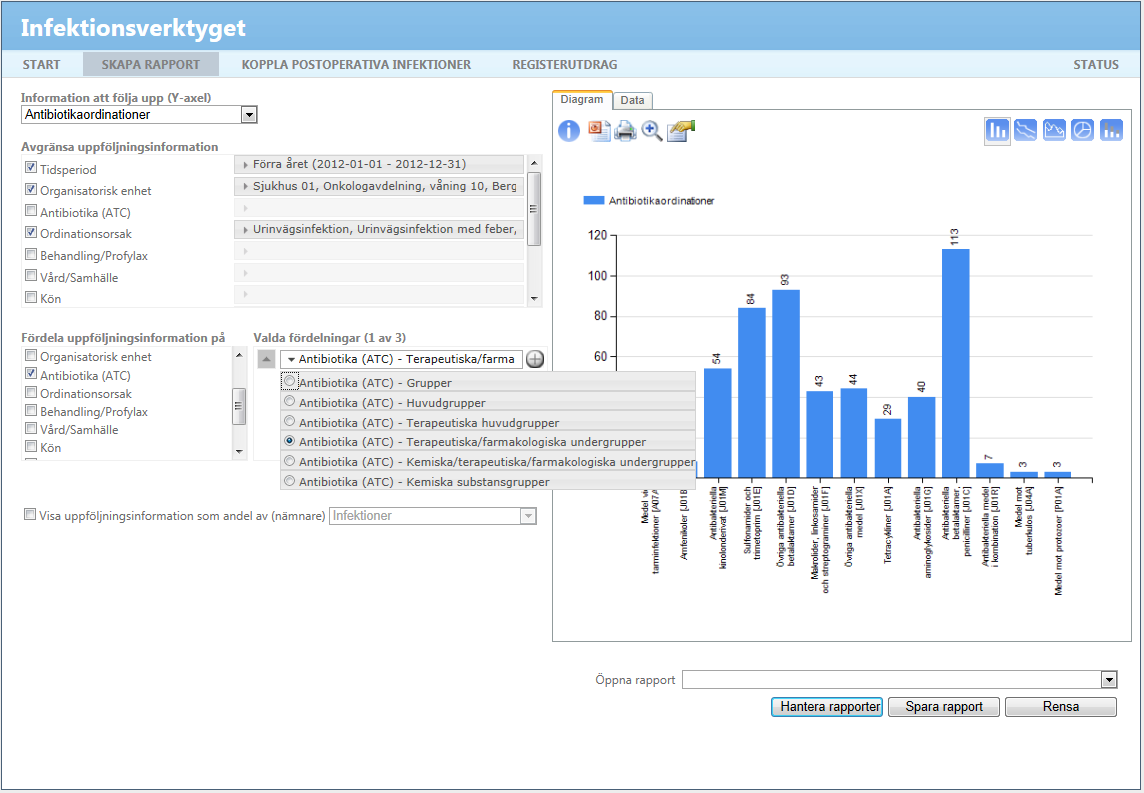1144x793 pixels.
Task: Check Vård/Samhälle filter under Avgränsa
Action: click(x=31, y=275)
